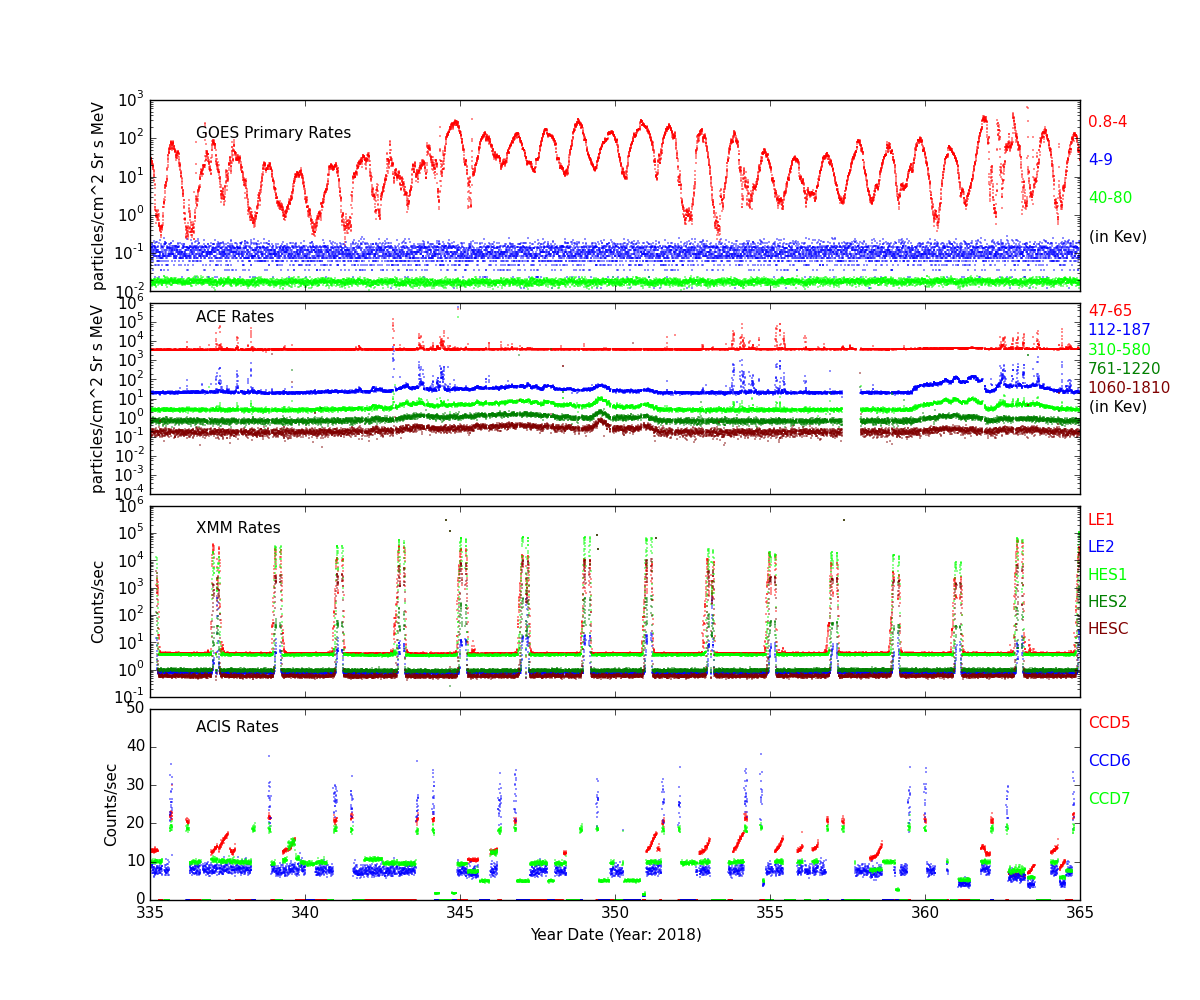Click the GOES Primary Rates panel title
This screenshot has width=1200, height=1000.
pyautogui.click(x=273, y=133)
